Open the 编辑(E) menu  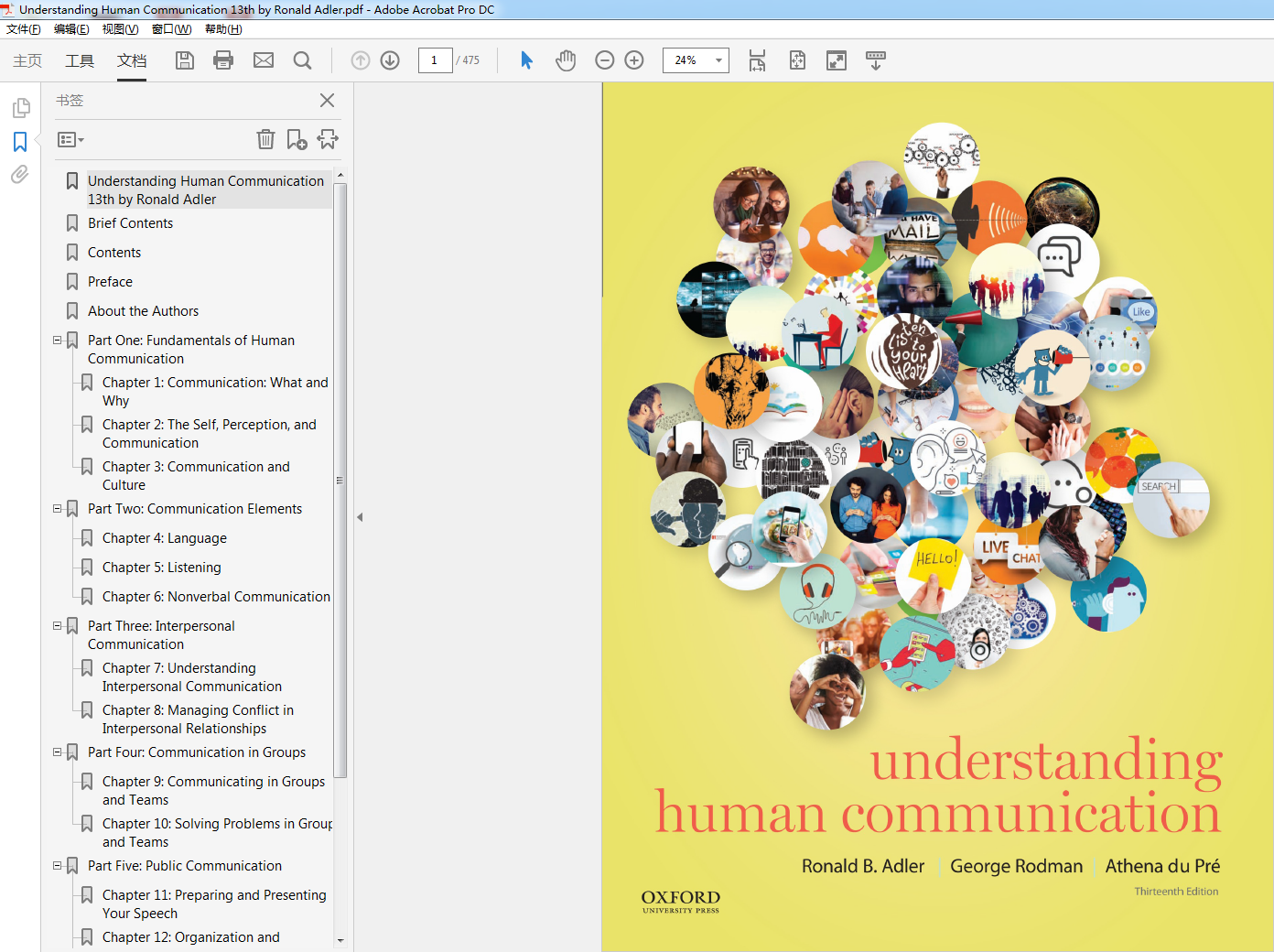(71, 29)
